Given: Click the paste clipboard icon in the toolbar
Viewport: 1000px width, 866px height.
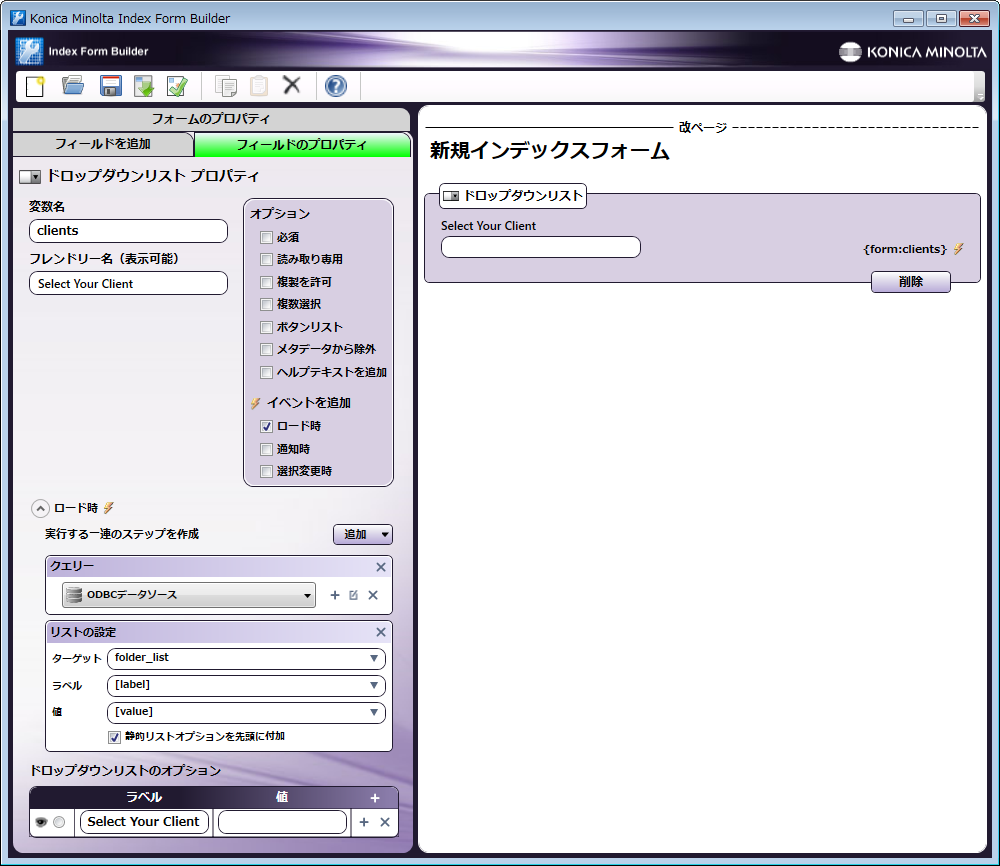Looking at the screenshot, I should [x=259, y=86].
